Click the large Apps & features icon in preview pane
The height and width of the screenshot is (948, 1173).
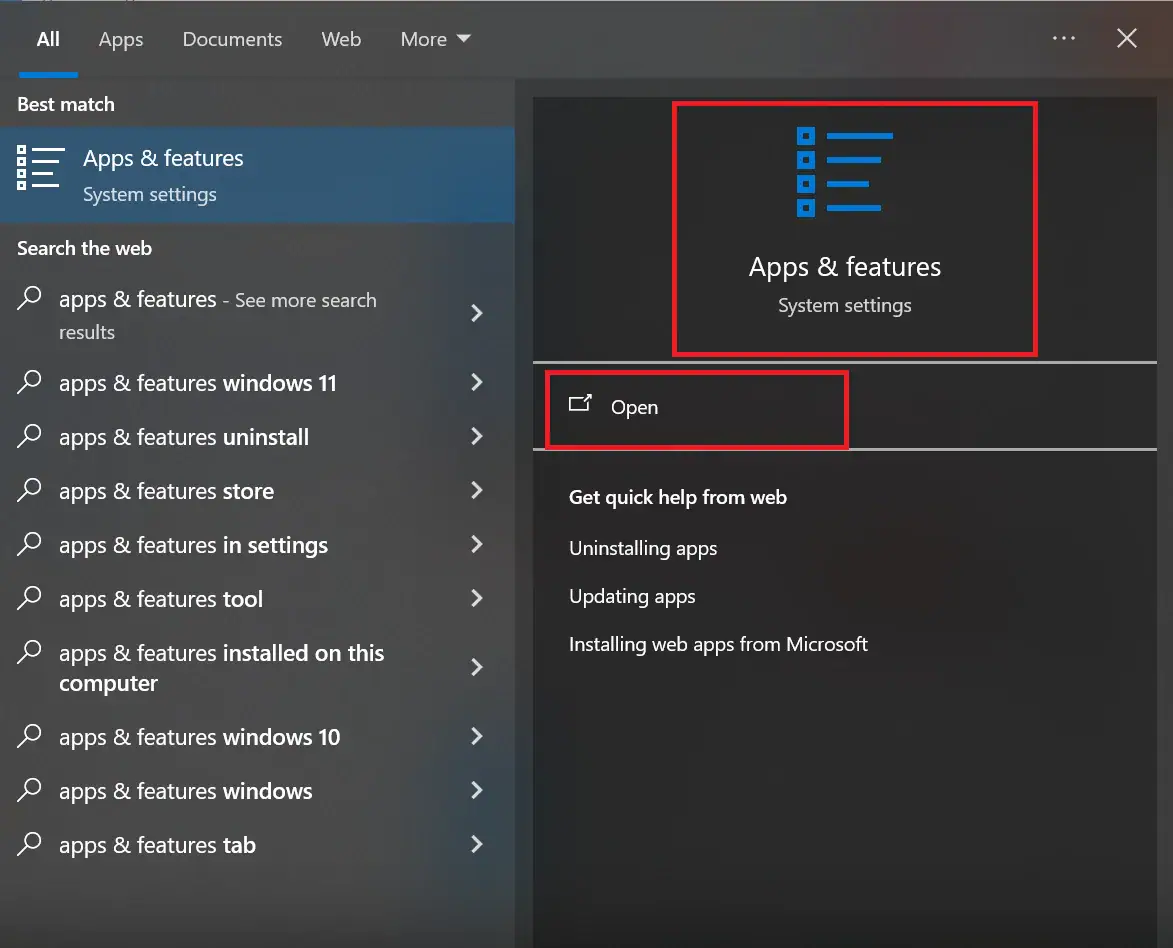[x=844, y=172]
